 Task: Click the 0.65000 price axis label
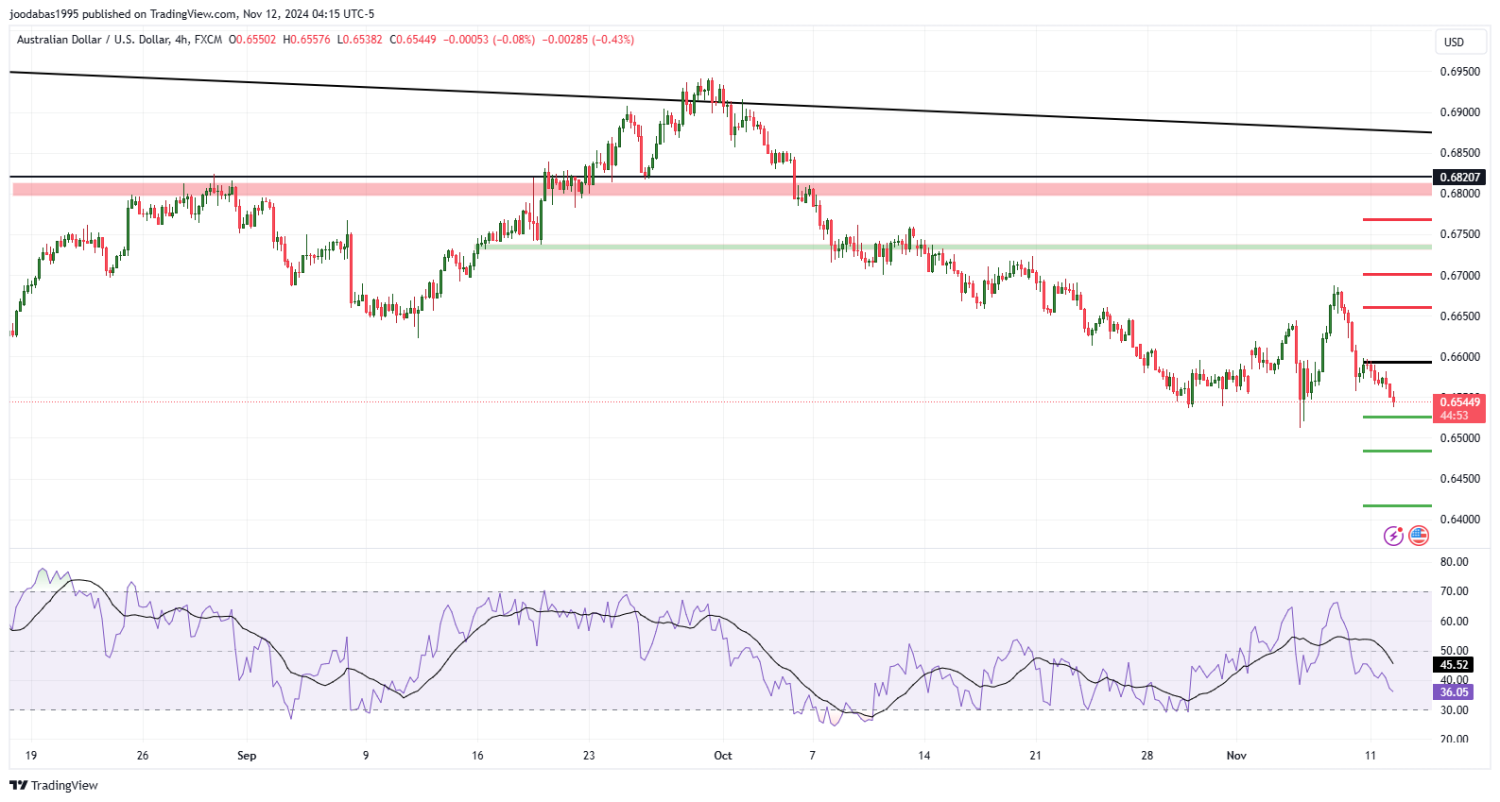(1460, 438)
